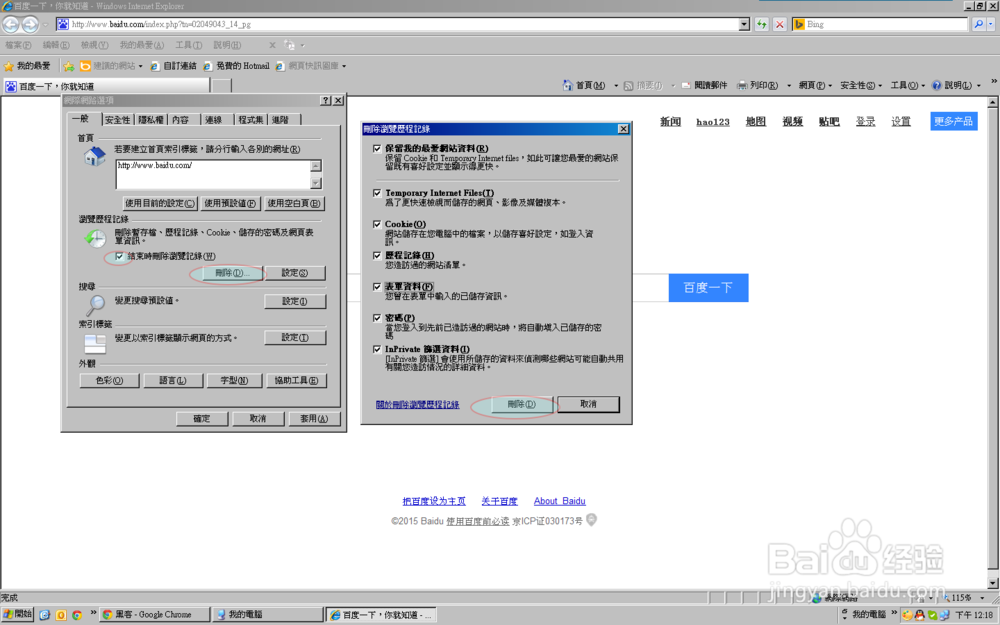Click the 更多产品 blue button

tap(953, 121)
